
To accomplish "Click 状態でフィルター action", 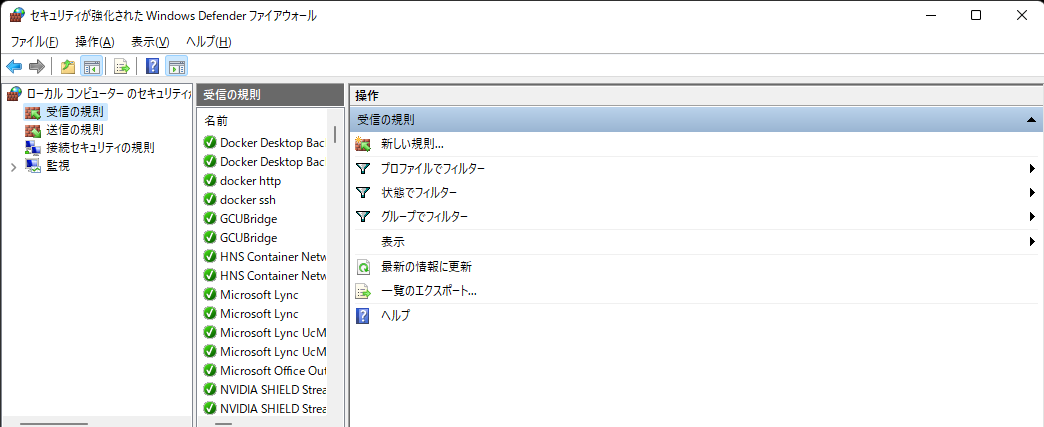I will (x=419, y=193).
